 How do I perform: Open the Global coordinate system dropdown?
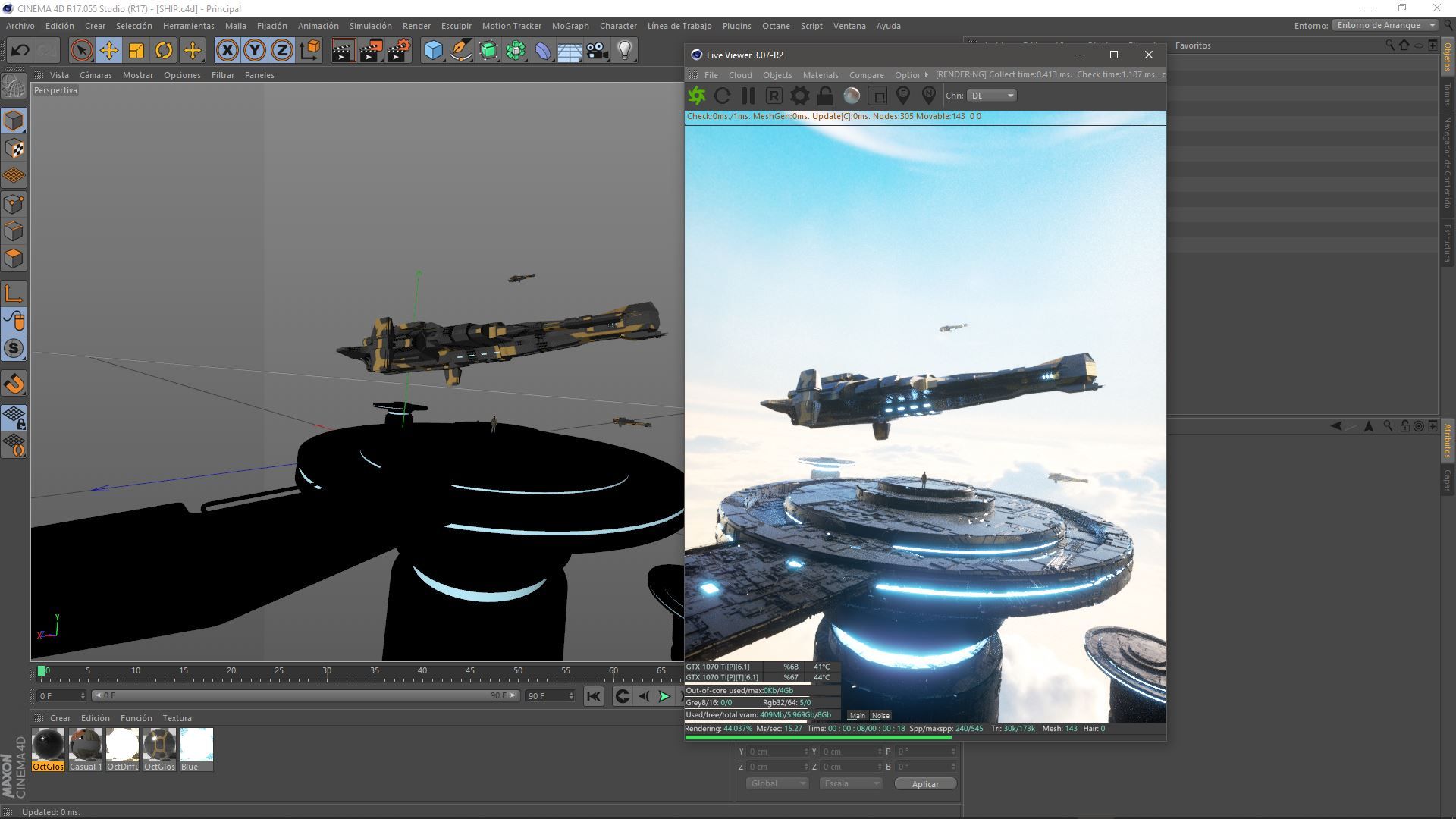click(777, 783)
